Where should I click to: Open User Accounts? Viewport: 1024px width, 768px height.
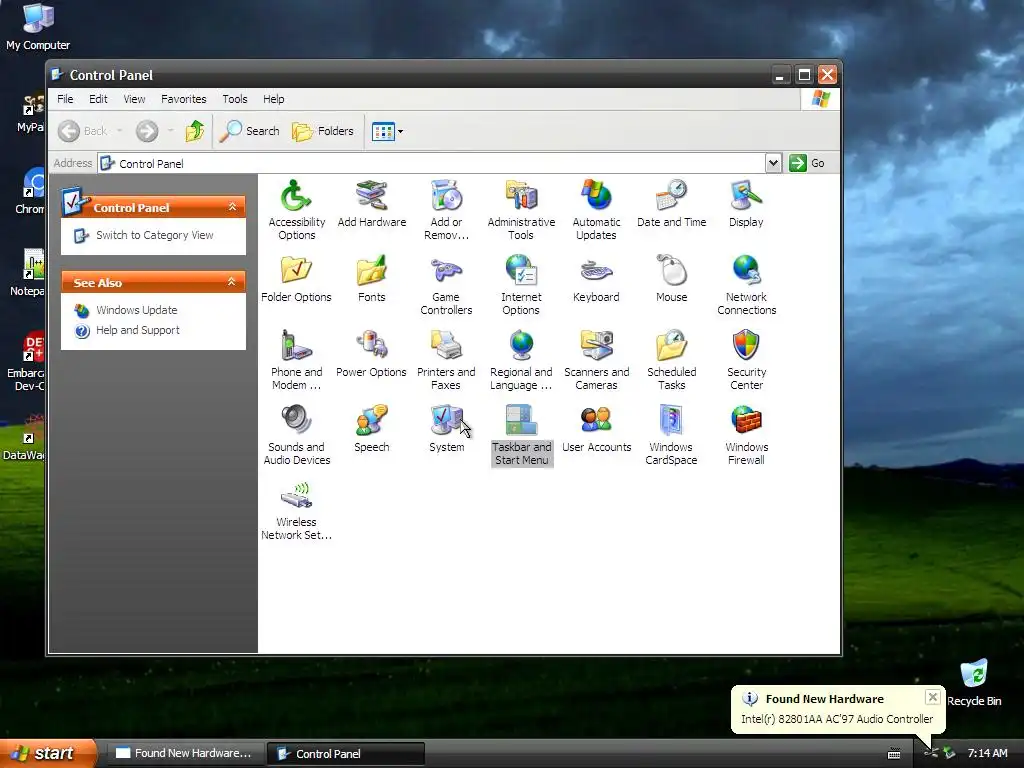pos(596,428)
